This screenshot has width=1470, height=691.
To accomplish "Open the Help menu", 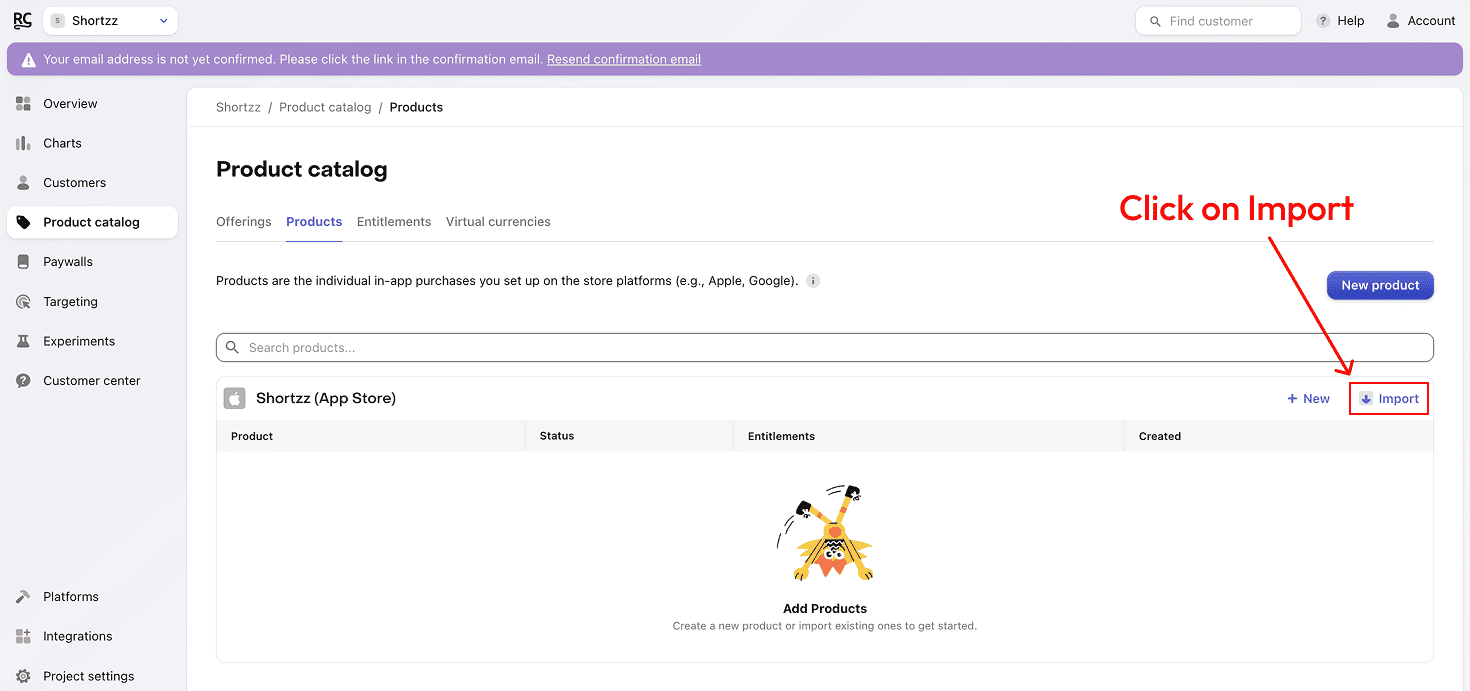I will [1340, 21].
